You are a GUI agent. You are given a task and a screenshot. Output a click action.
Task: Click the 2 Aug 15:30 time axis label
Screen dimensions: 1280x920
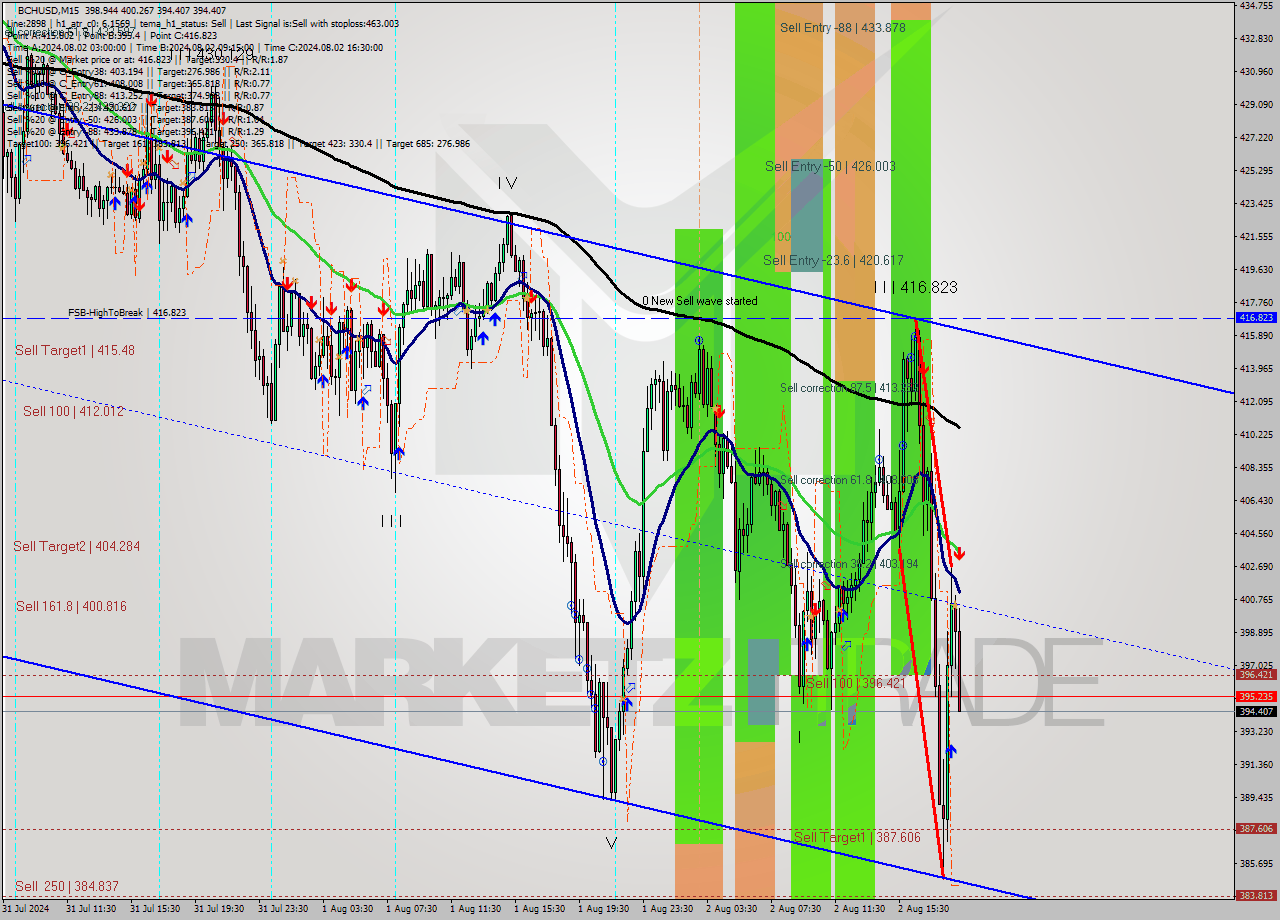923,910
